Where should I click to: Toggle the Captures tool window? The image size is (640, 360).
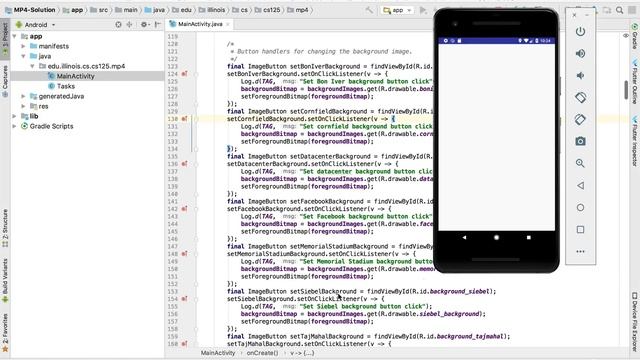(5, 81)
